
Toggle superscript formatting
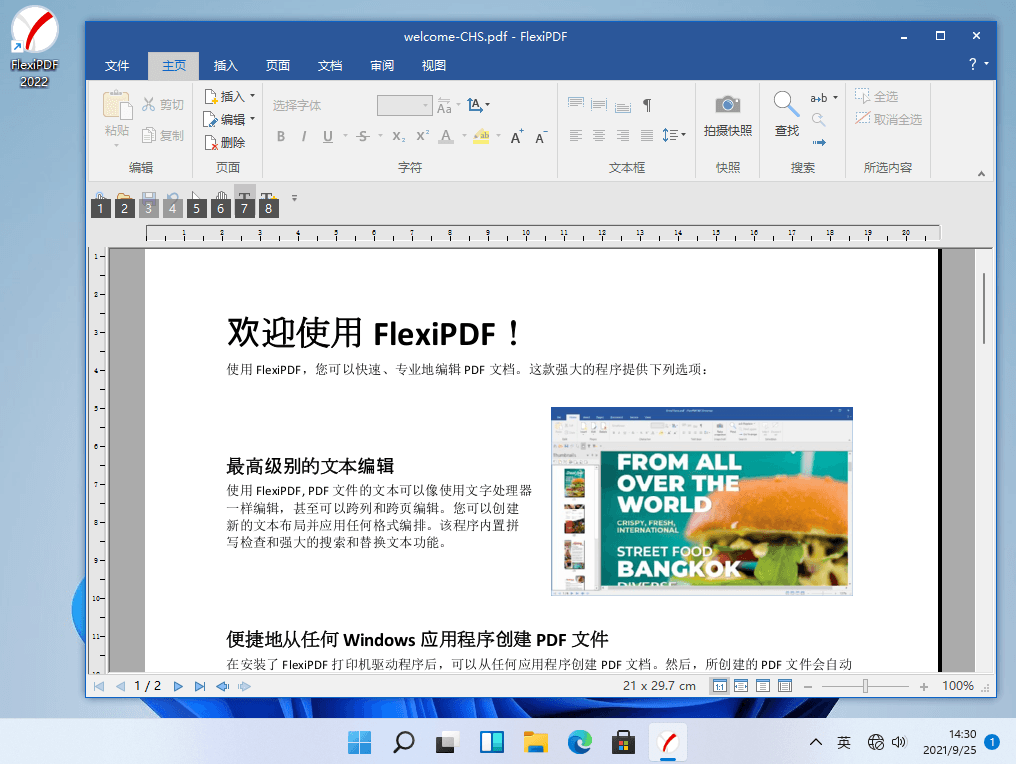(422, 136)
